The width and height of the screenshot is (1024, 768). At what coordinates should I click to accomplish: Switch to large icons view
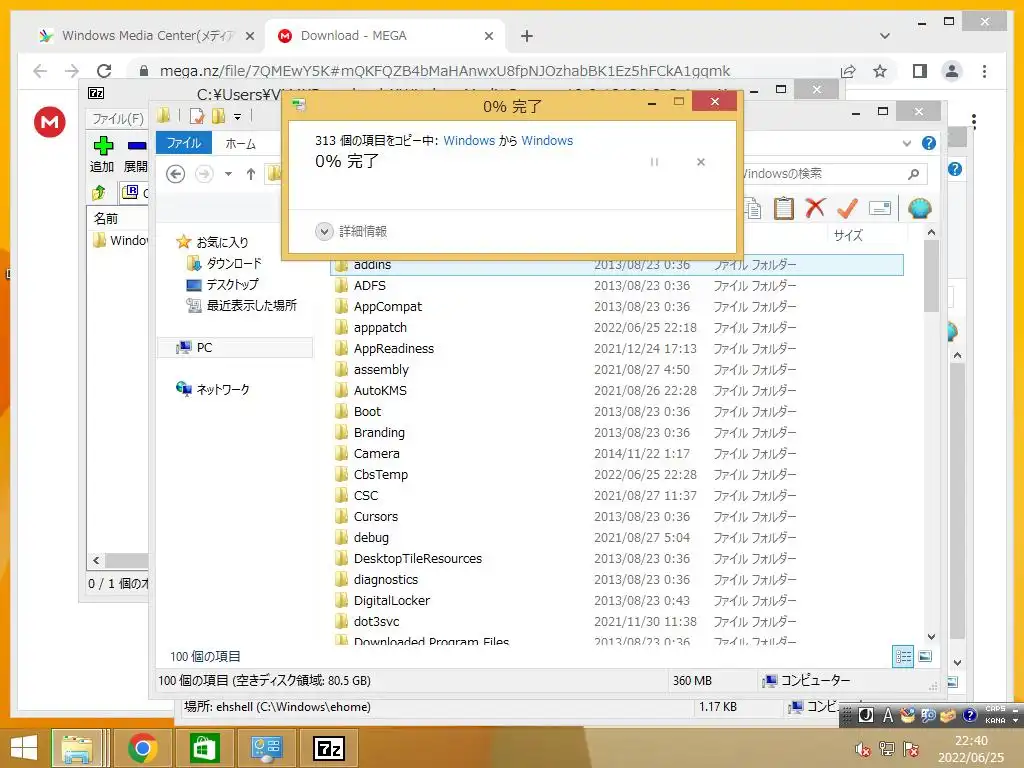pos(925,656)
